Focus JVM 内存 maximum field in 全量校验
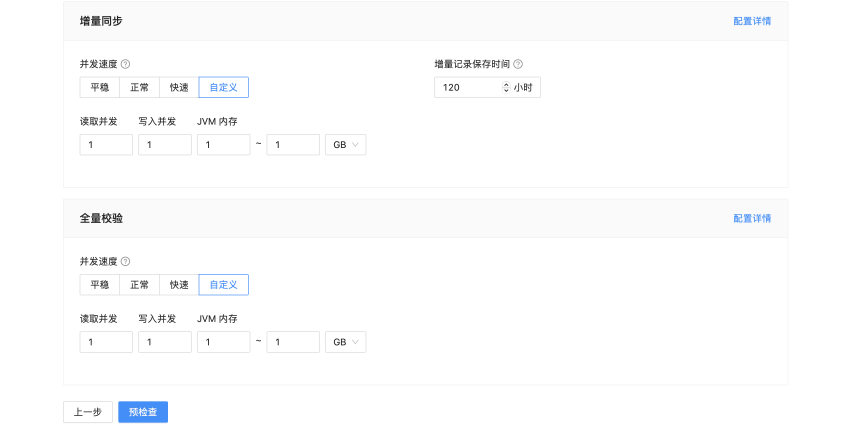846x428 pixels. click(293, 342)
